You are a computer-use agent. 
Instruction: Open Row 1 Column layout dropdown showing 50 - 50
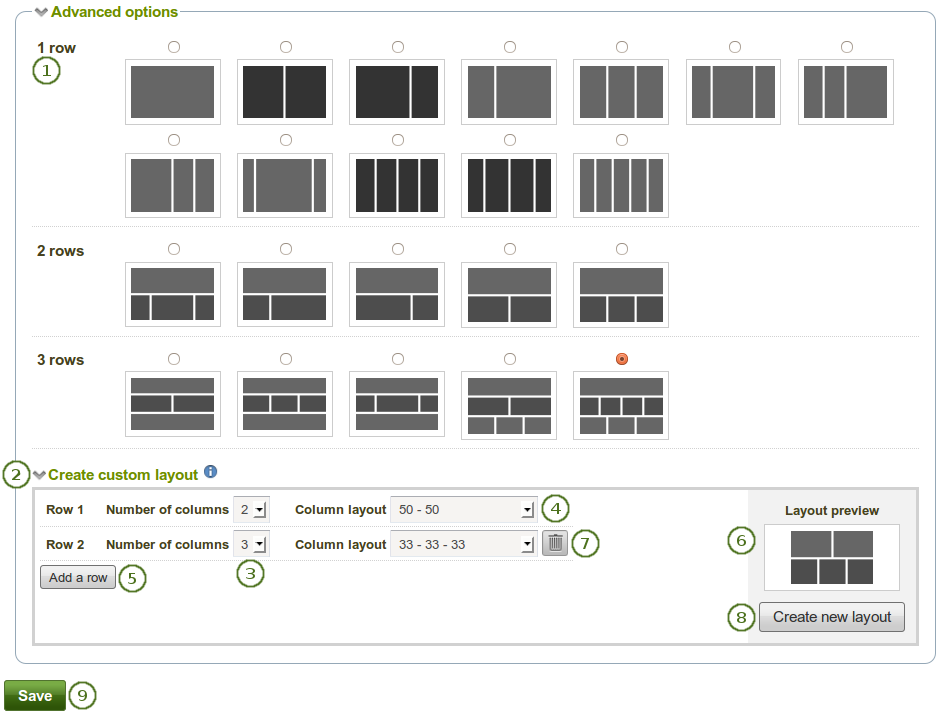[464, 510]
